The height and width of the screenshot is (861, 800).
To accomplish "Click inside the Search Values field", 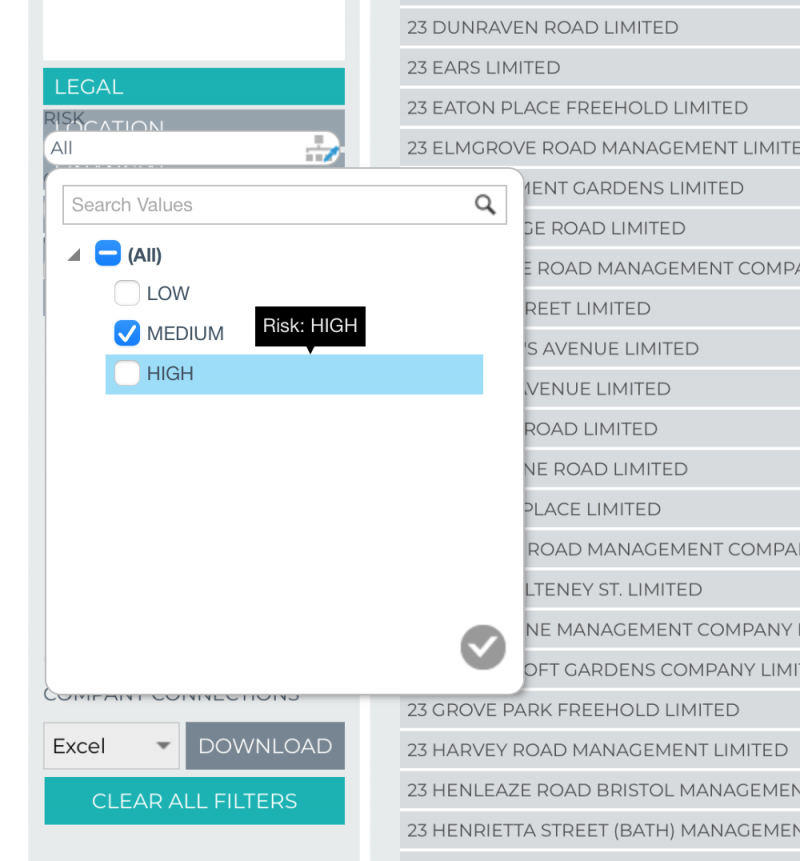I will pyautogui.click(x=250, y=204).
